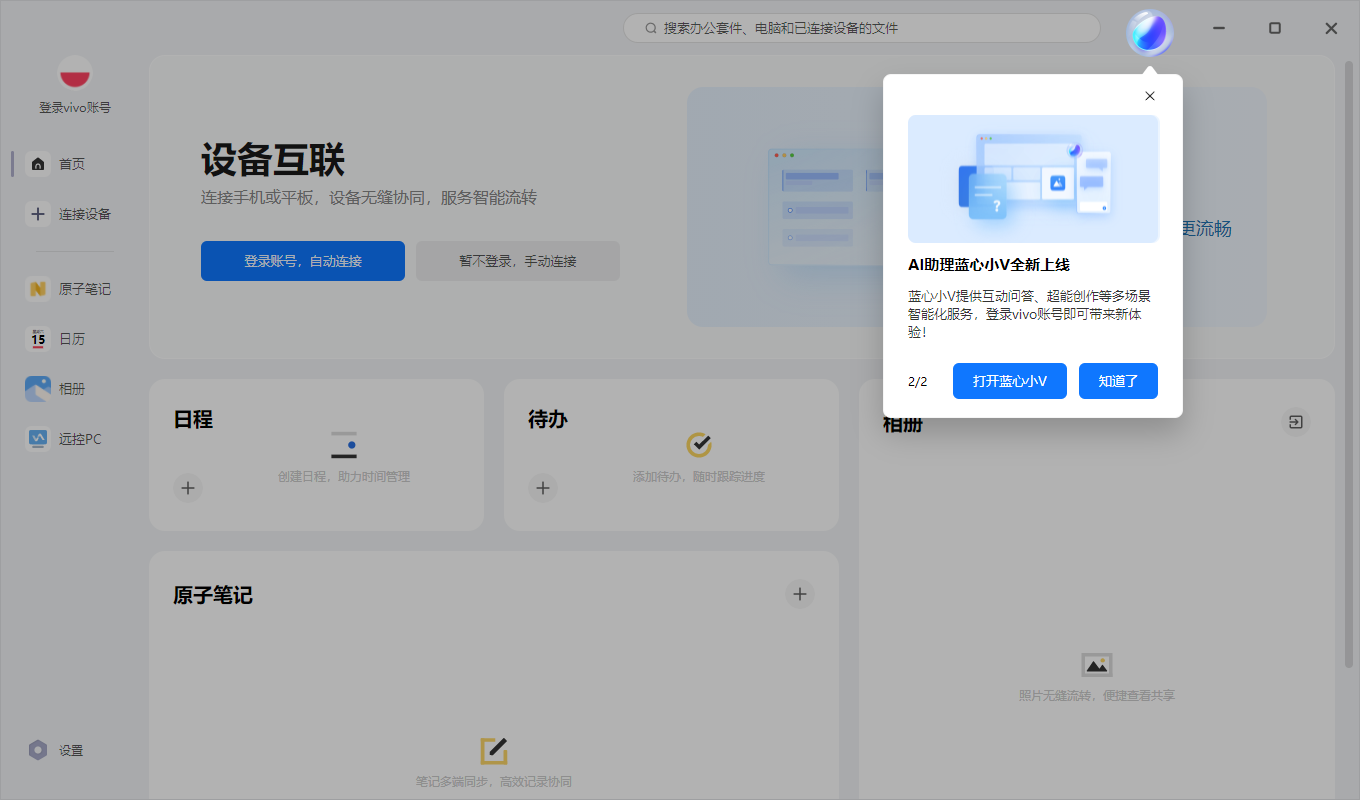Click 登录账号，自动连接 button
Screen dimensions: 1360x800
pos(303,261)
